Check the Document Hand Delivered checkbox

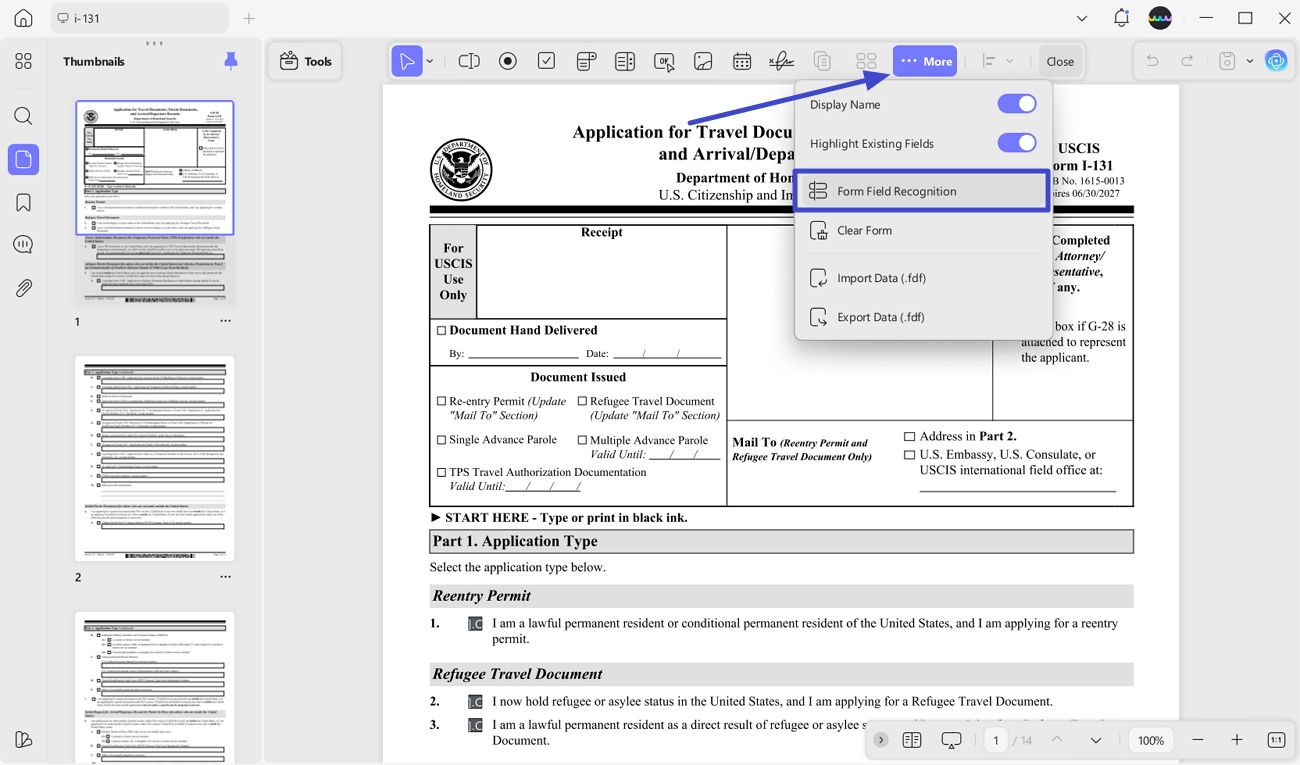click(x=441, y=330)
